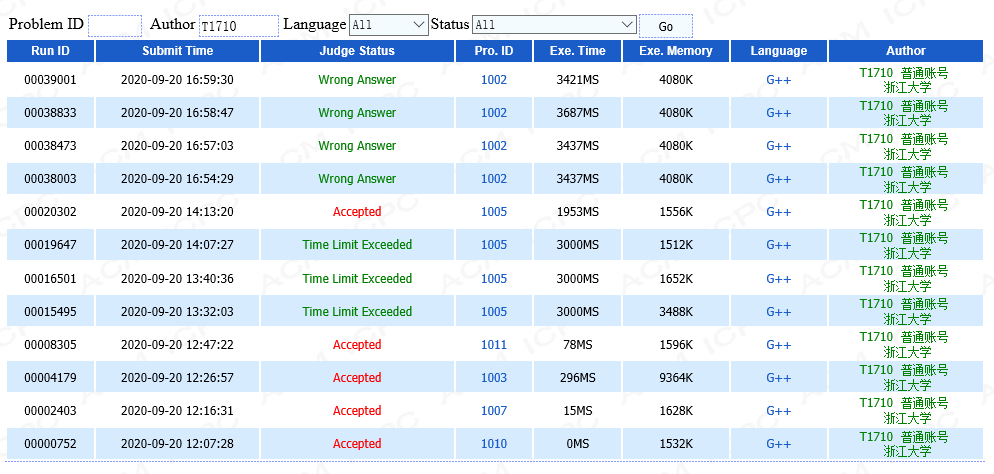Open problem 1007 link
994x474 pixels.
pyautogui.click(x=494, y=411)
